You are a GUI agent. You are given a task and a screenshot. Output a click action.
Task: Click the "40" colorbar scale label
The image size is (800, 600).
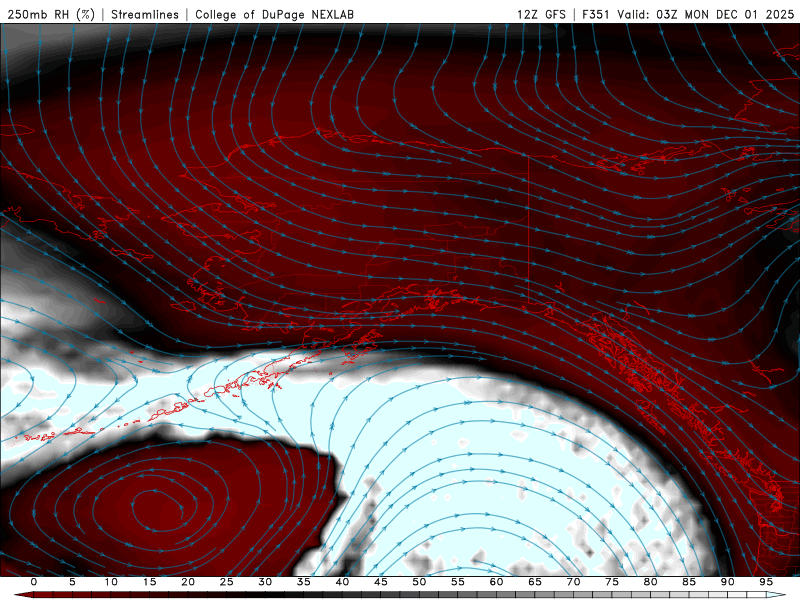(x=342, y=582)
